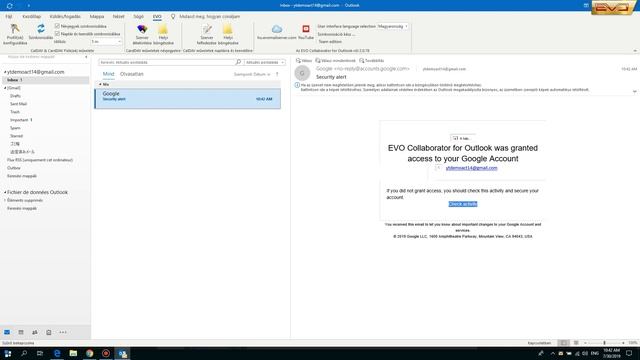
Task: Switch to Calendar view in navigation bar
Action: (21, 332)
